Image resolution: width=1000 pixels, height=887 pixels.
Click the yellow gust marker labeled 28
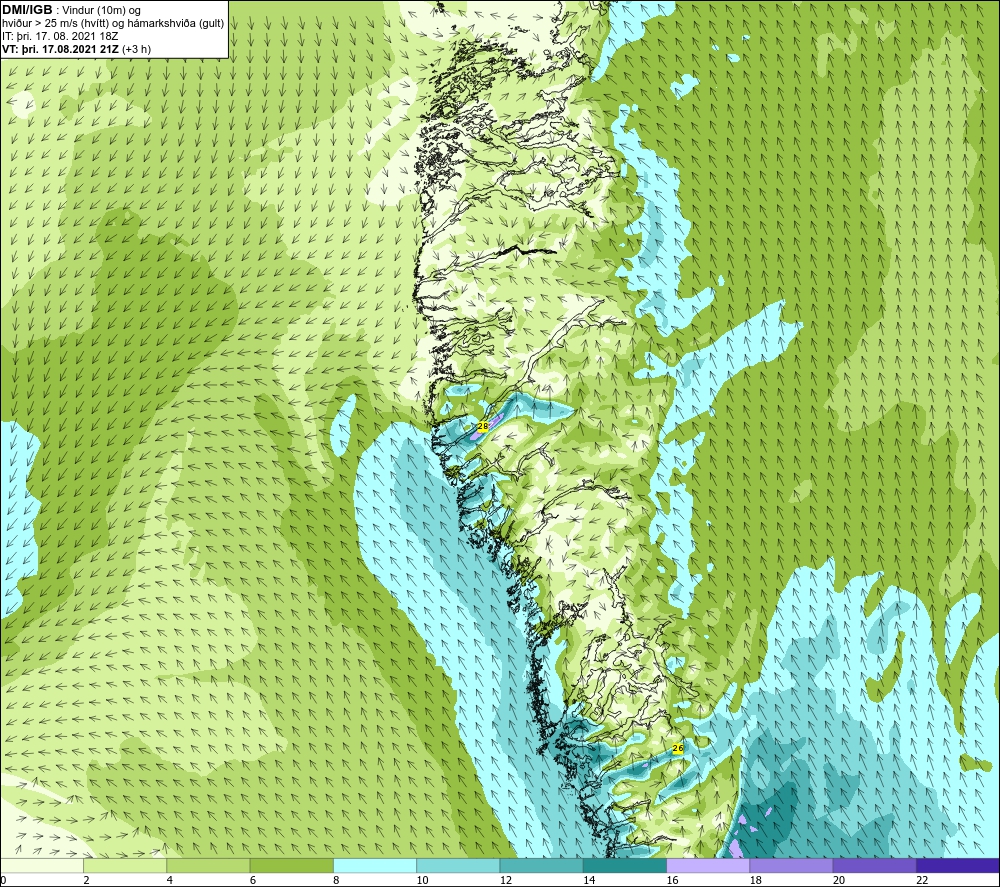tap(483, 426)
